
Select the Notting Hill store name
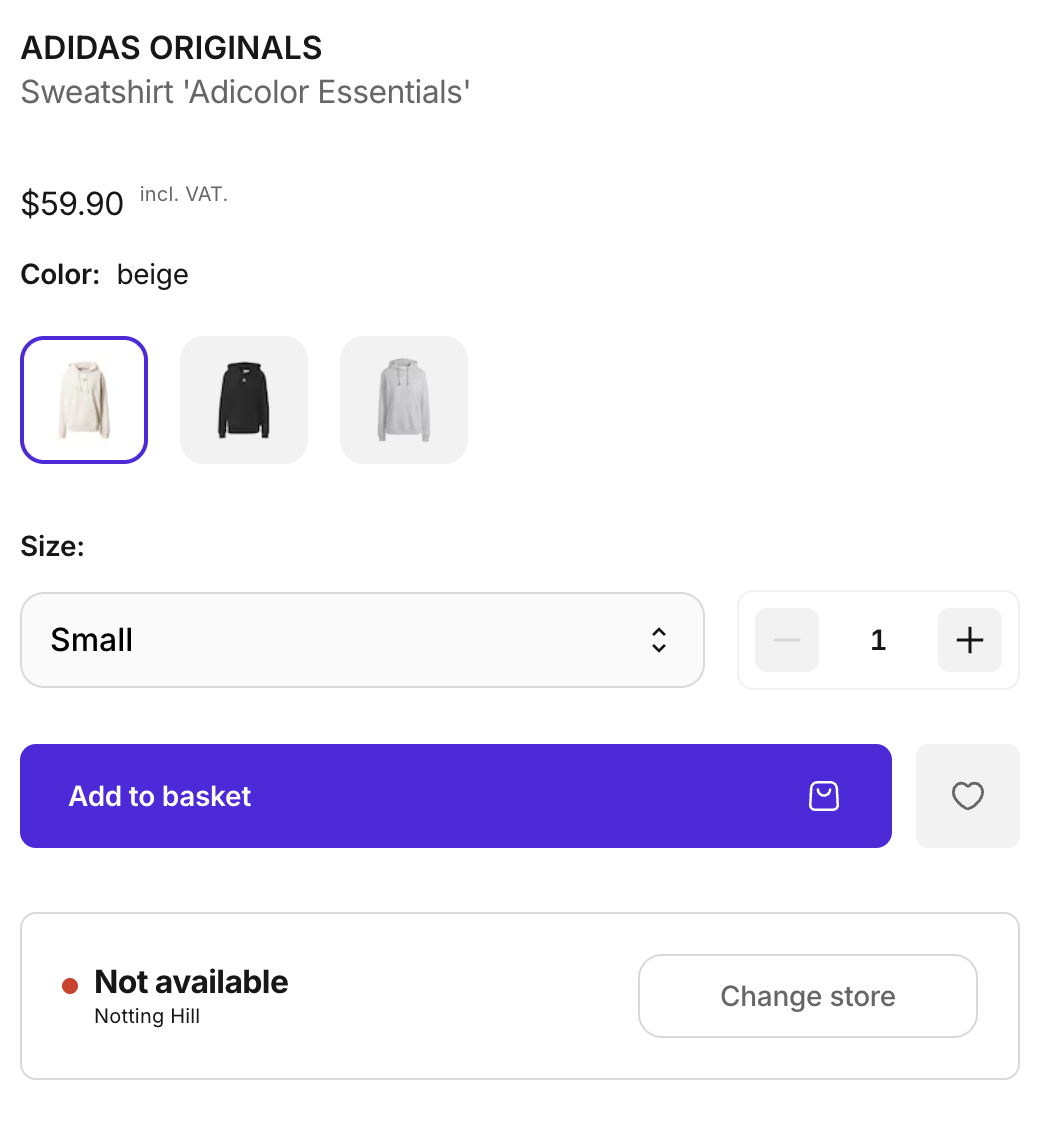tap(147, 1016)
